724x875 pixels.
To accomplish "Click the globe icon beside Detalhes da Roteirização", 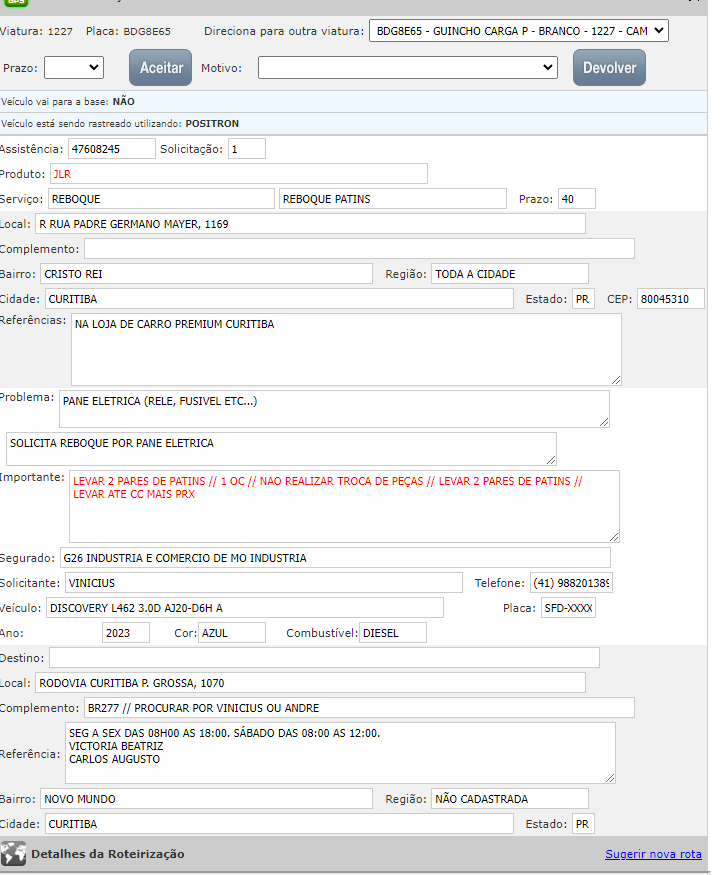I will point(13,854).
